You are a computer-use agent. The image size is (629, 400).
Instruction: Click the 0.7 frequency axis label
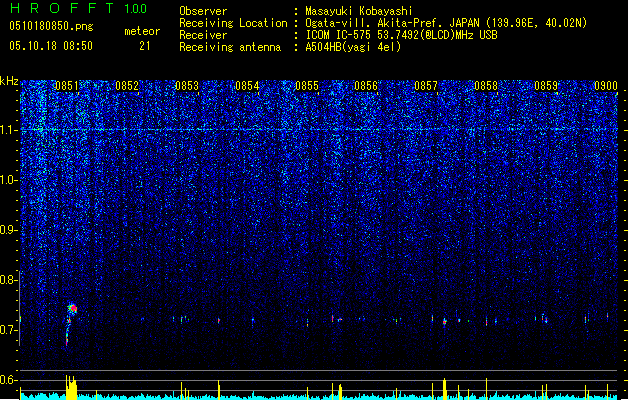coord(8,330)
